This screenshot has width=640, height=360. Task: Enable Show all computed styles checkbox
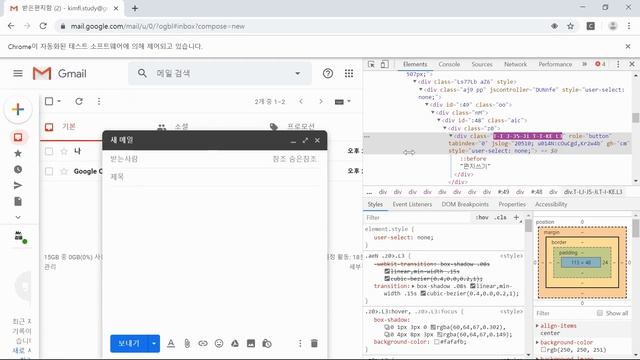[600, 313]
